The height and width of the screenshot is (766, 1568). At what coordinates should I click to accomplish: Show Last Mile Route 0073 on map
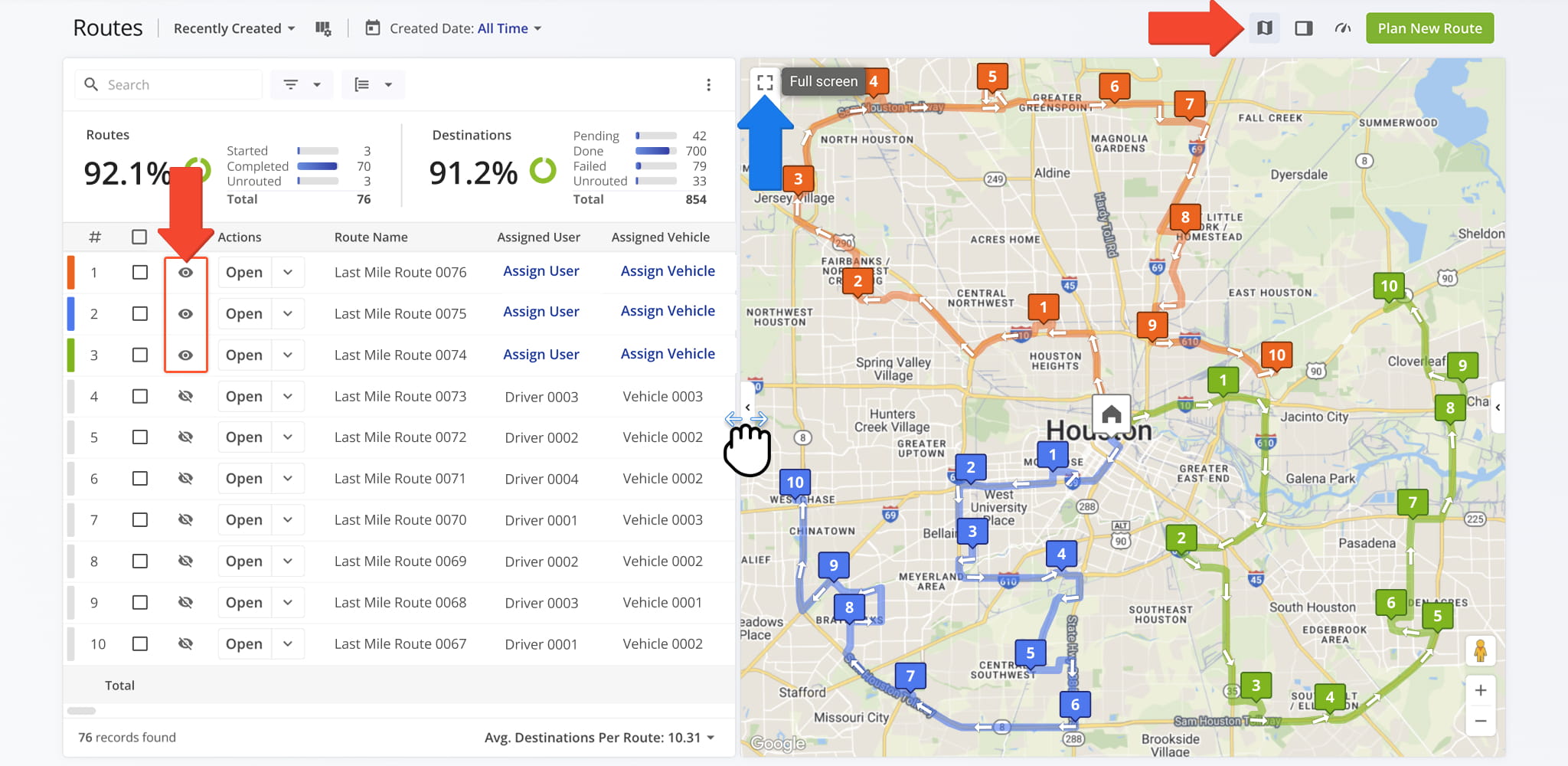pos(185,397)
